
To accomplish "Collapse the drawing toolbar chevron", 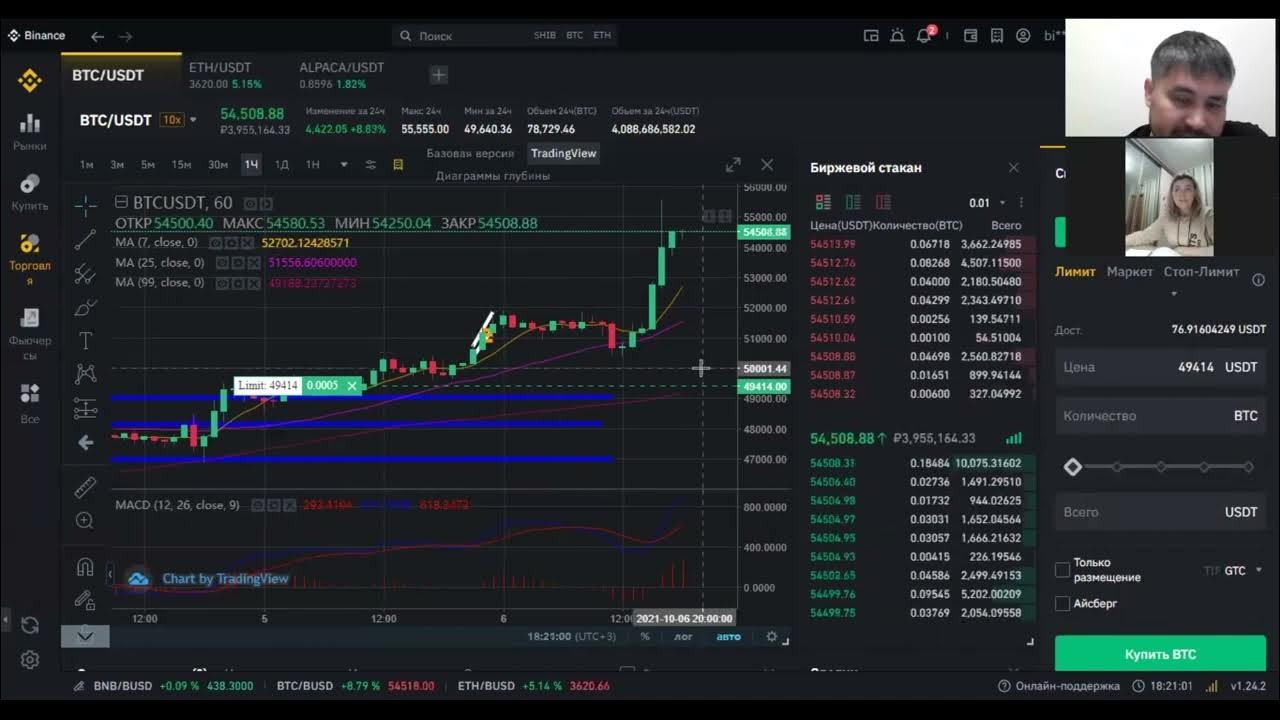I will pos(85,635).
